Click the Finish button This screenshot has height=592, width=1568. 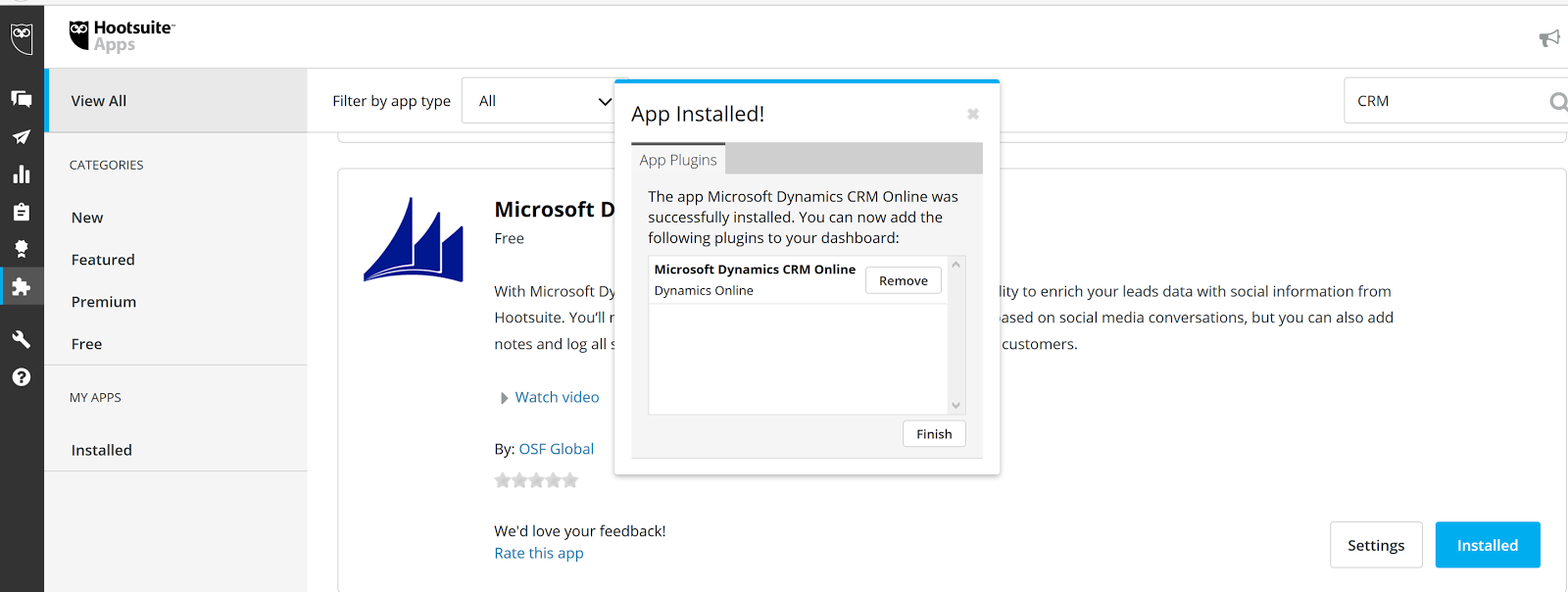click(934, 434)
